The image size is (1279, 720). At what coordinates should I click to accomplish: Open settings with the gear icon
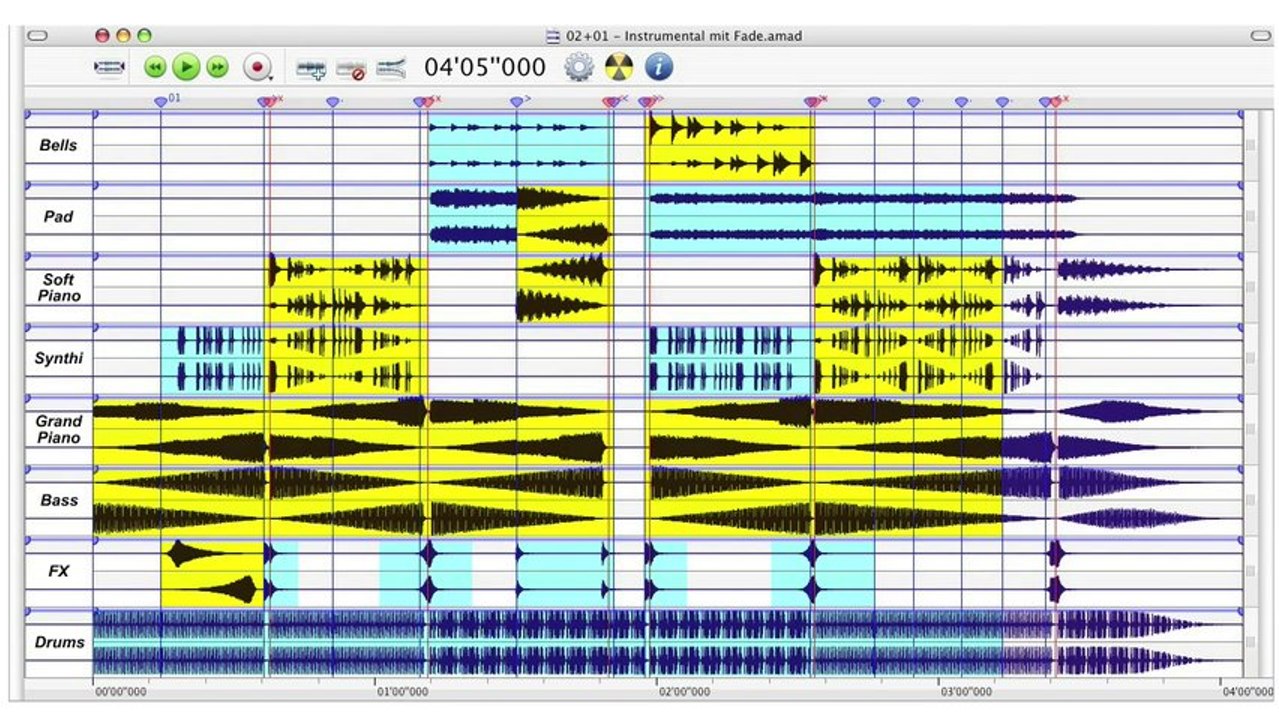pos(579,67)
